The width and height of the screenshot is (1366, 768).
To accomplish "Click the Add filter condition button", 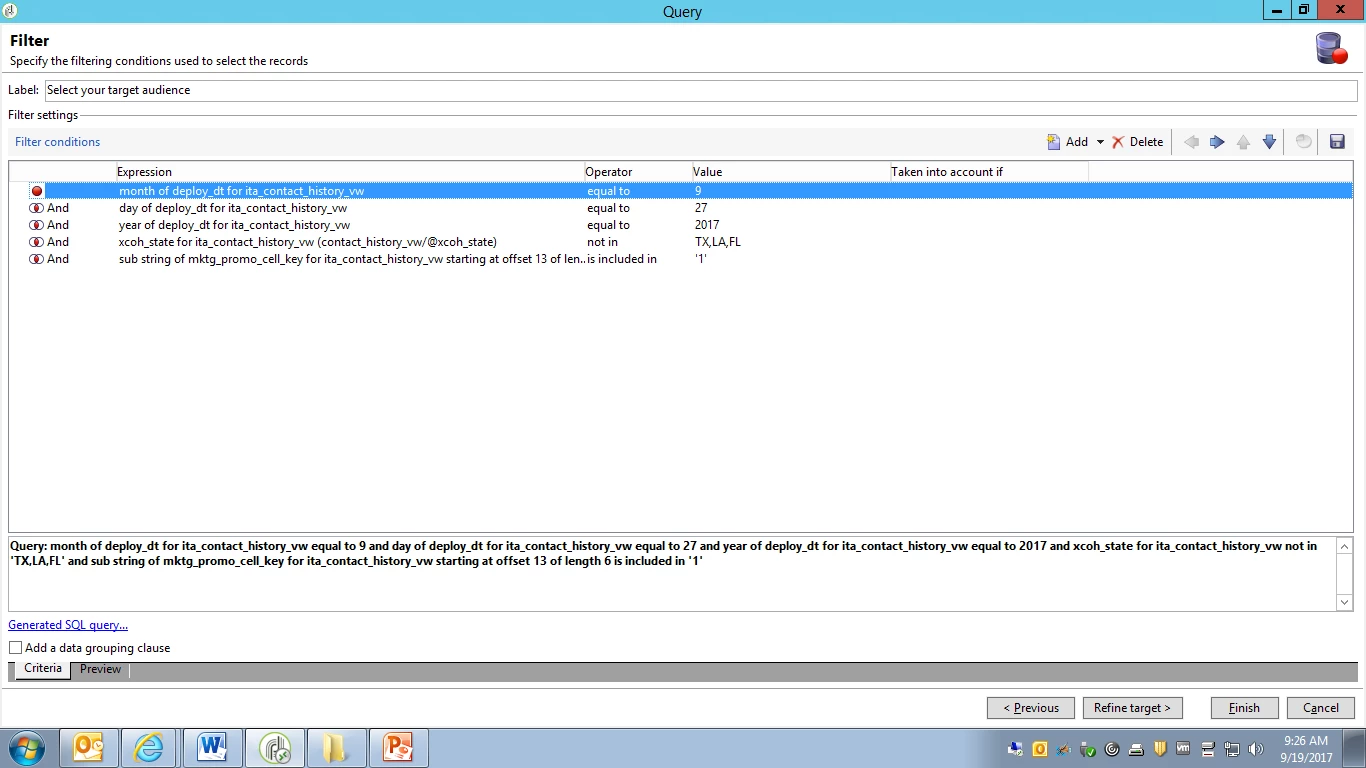I will coord(1067,142).
